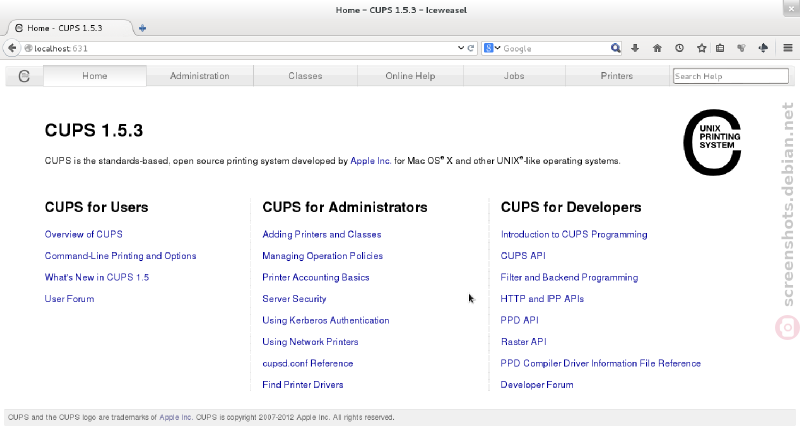
Task: Open the Downloads arrow icon
Action: click(635, 48)
